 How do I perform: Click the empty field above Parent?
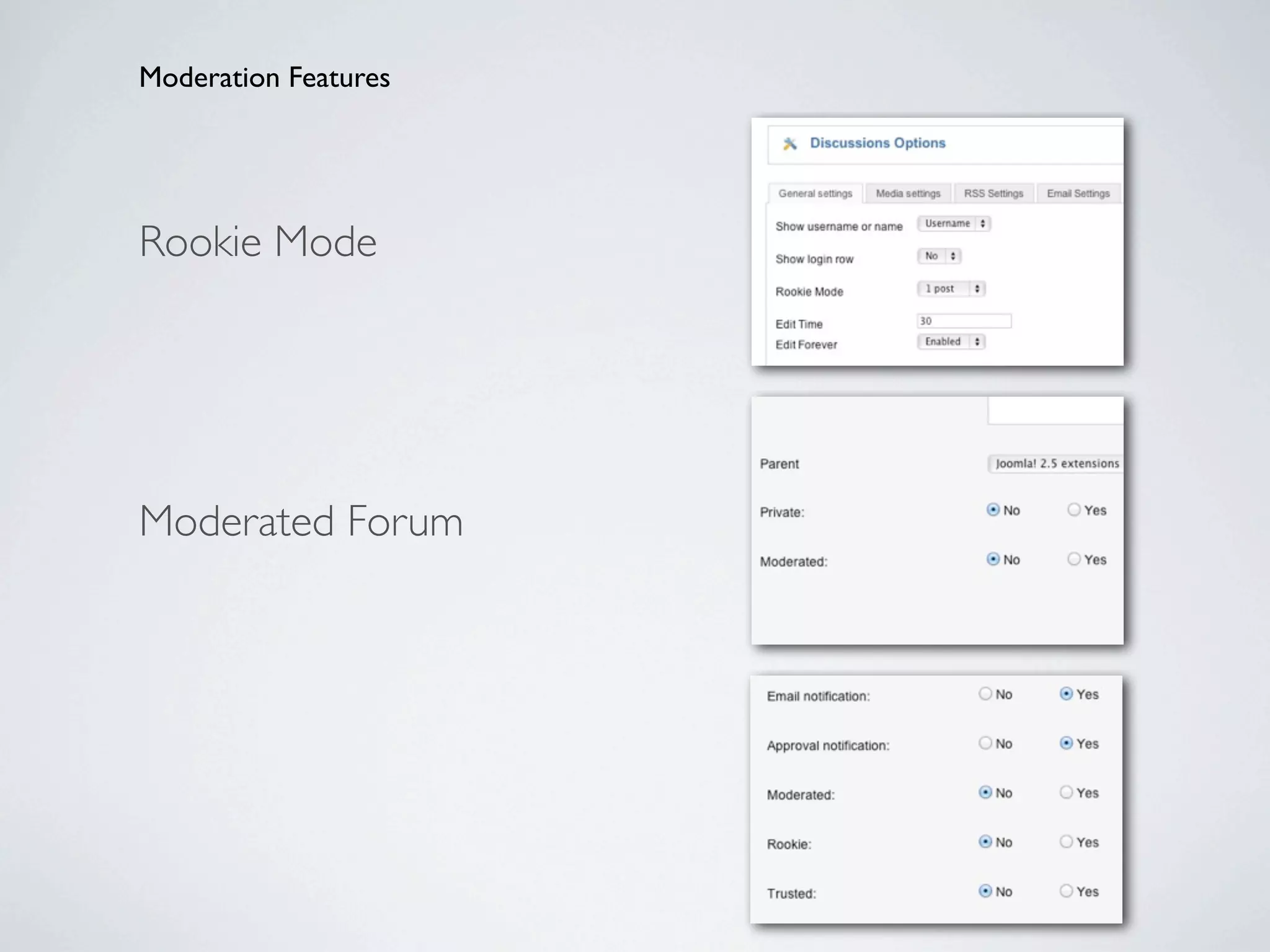(x=1055, y=412)
